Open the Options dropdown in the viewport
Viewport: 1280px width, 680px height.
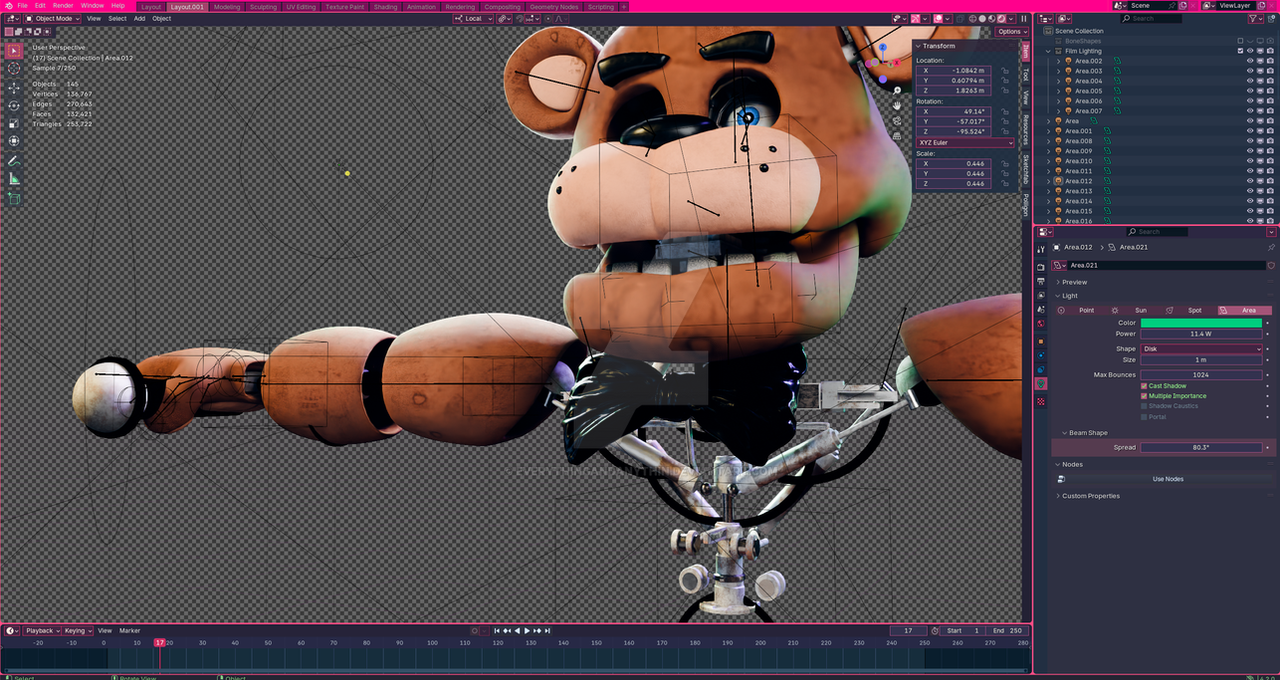pyautogui.click(x=1011, y=32)
